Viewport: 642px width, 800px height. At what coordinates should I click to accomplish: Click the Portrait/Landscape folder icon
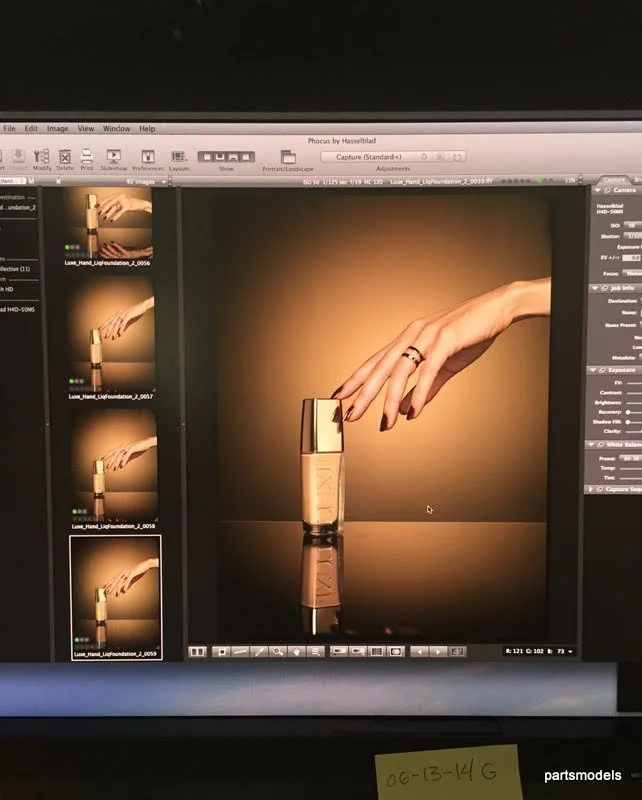pos(288,157)
